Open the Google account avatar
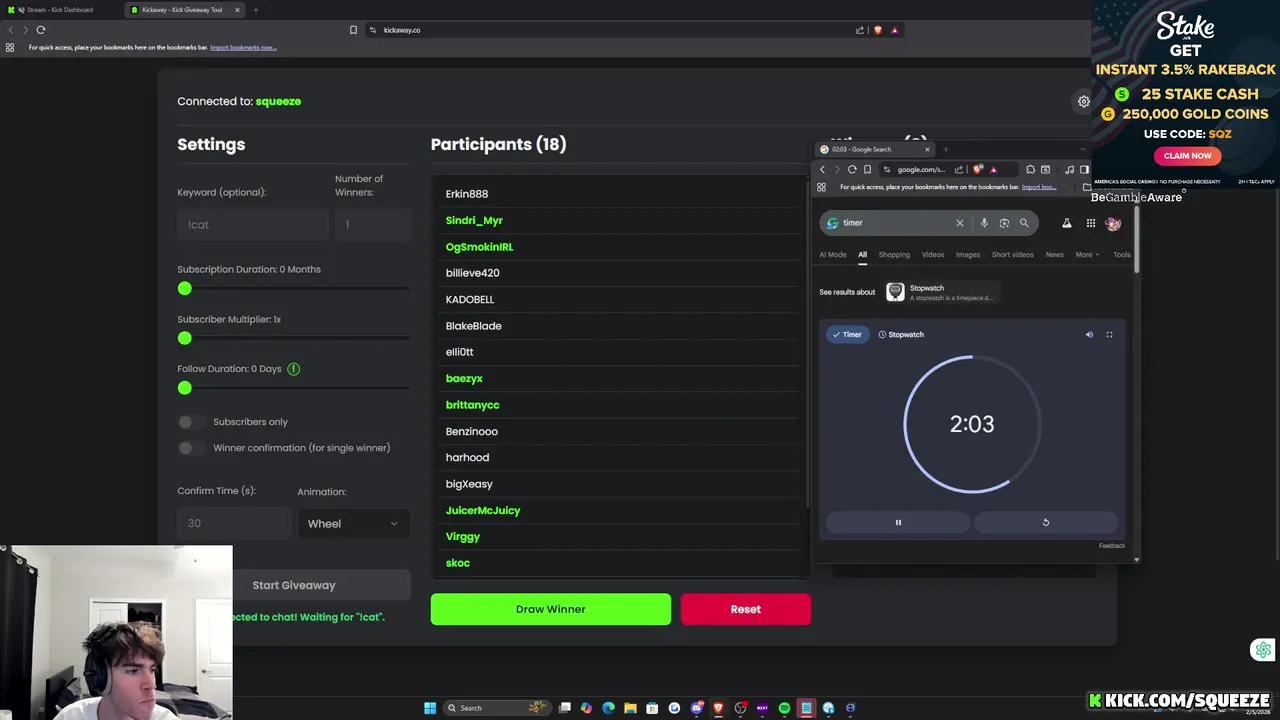 pyautogui.click(x=1113, y=223)
